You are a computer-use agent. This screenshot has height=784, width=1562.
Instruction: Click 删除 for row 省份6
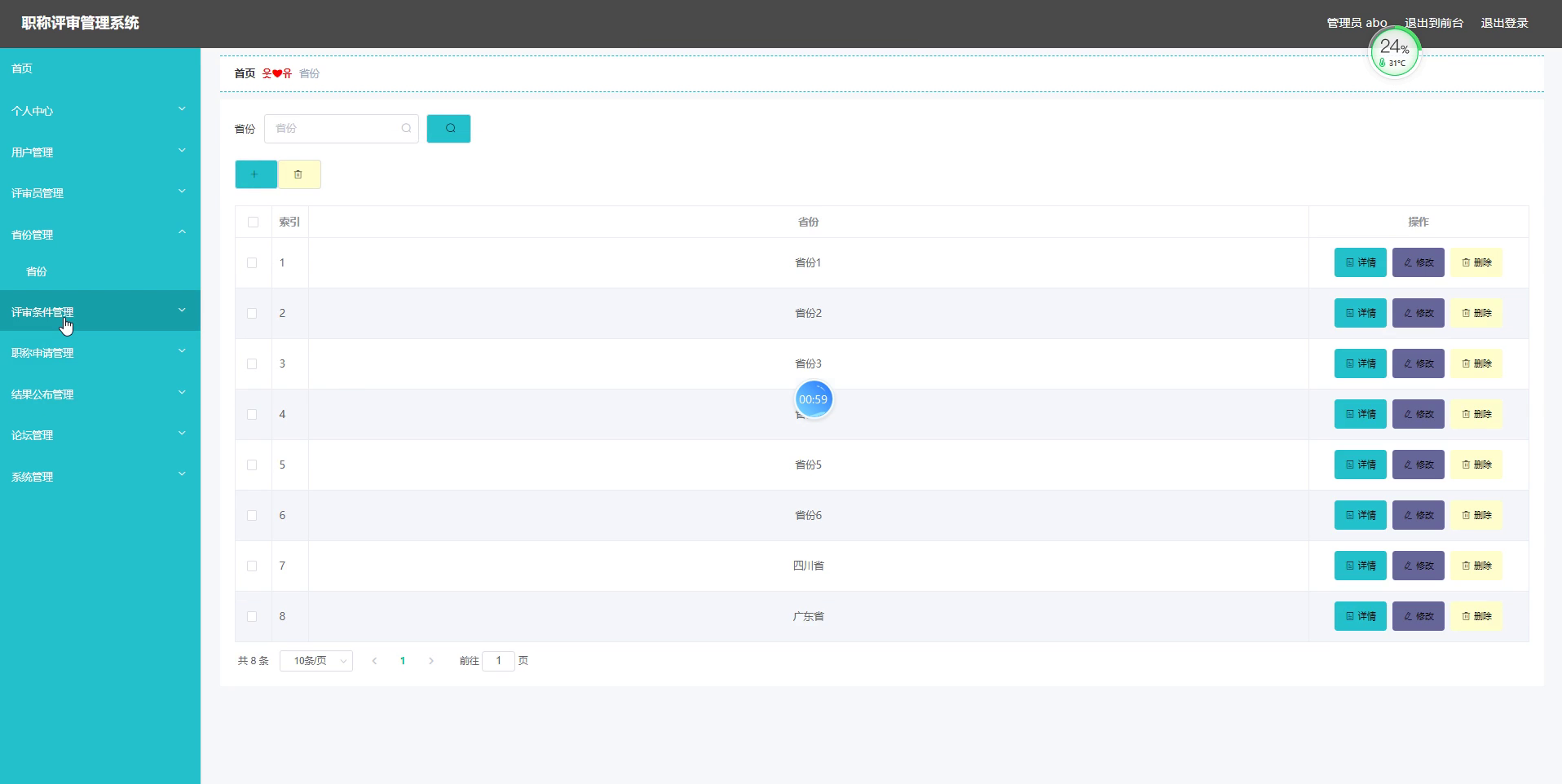click(x=1476, y=515)
